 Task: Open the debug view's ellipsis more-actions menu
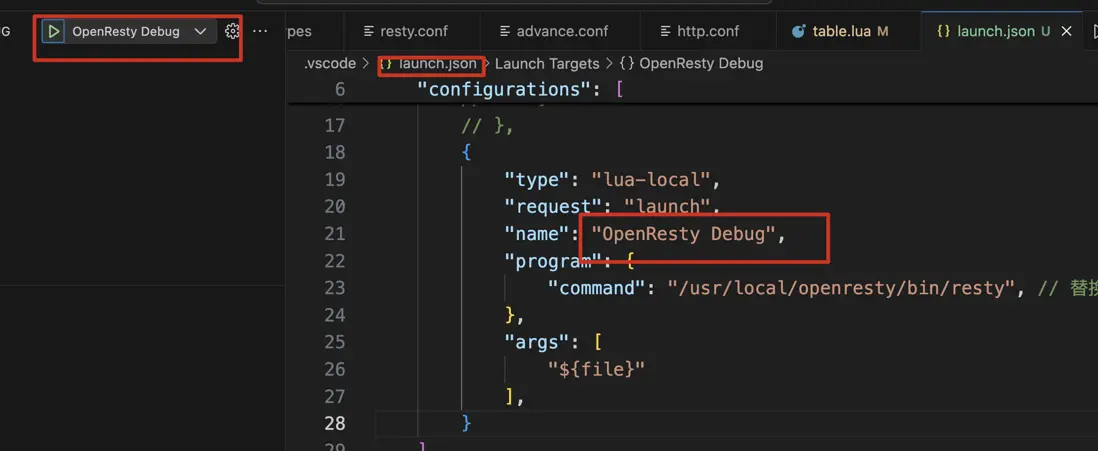point(261,31)
